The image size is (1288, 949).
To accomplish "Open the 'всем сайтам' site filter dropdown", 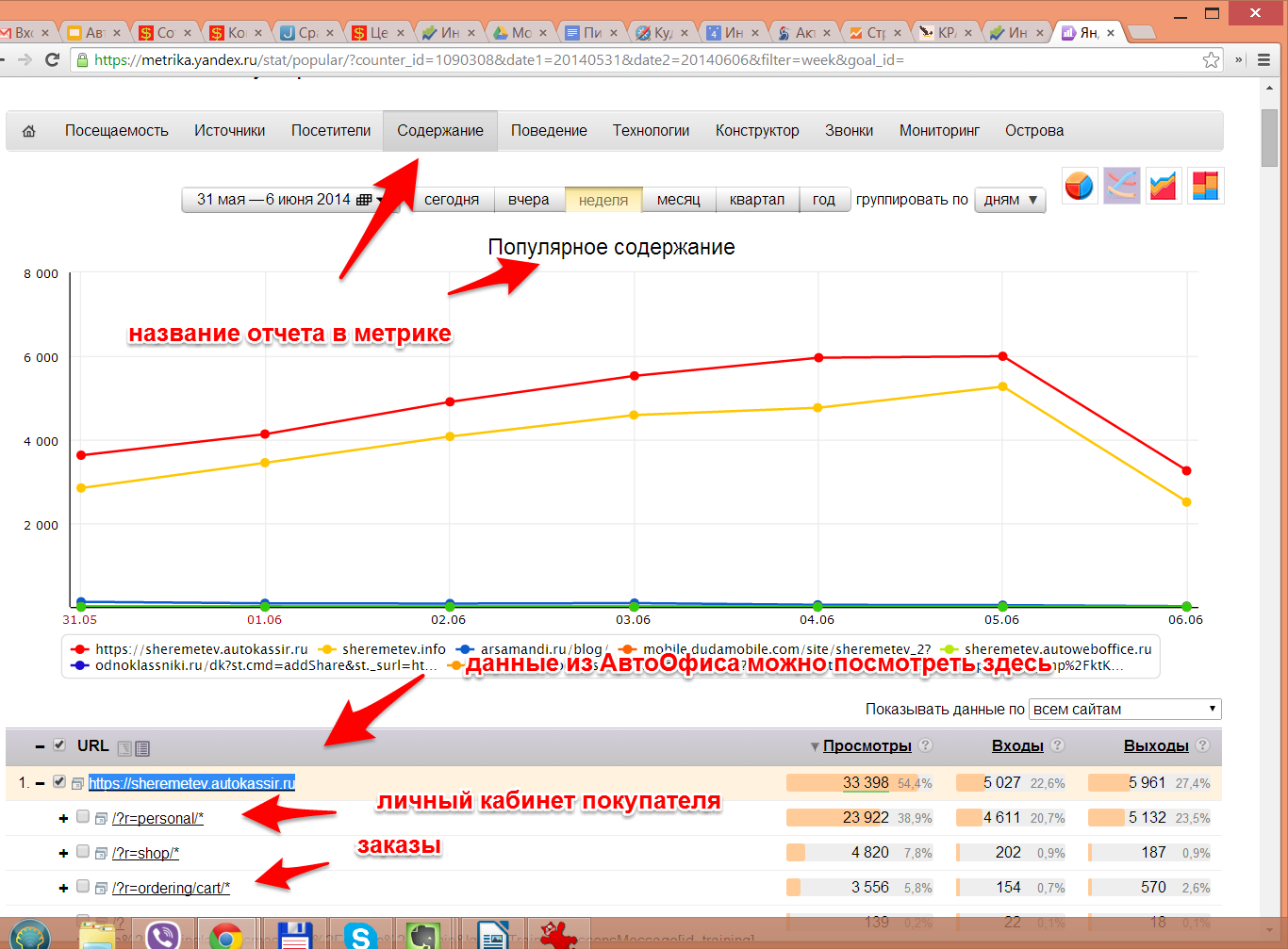I will [x=1125, y=710].
